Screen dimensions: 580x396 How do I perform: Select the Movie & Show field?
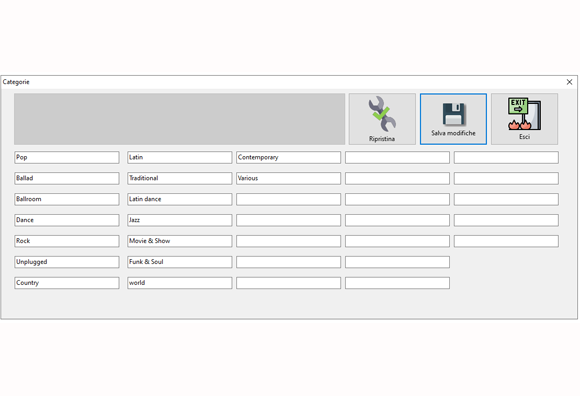(180, 241)
